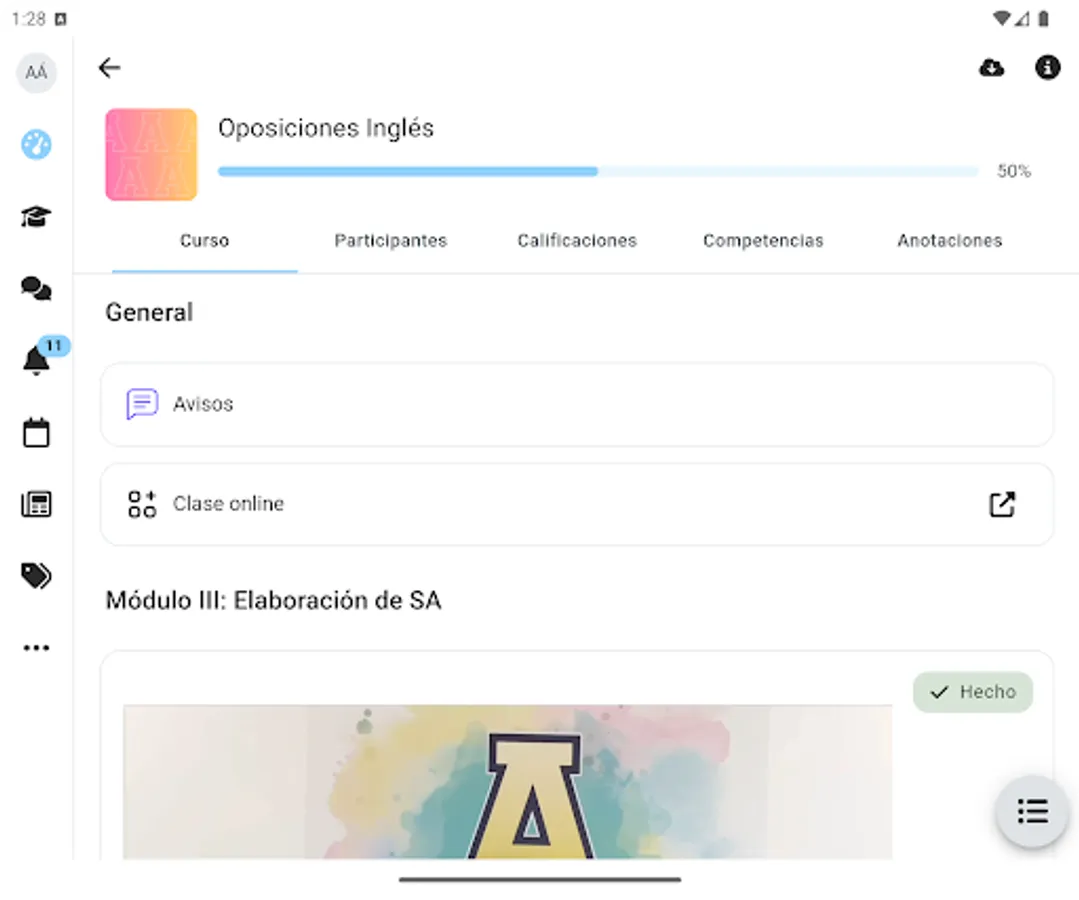Open the Calificaciones tab

point(576,240)
